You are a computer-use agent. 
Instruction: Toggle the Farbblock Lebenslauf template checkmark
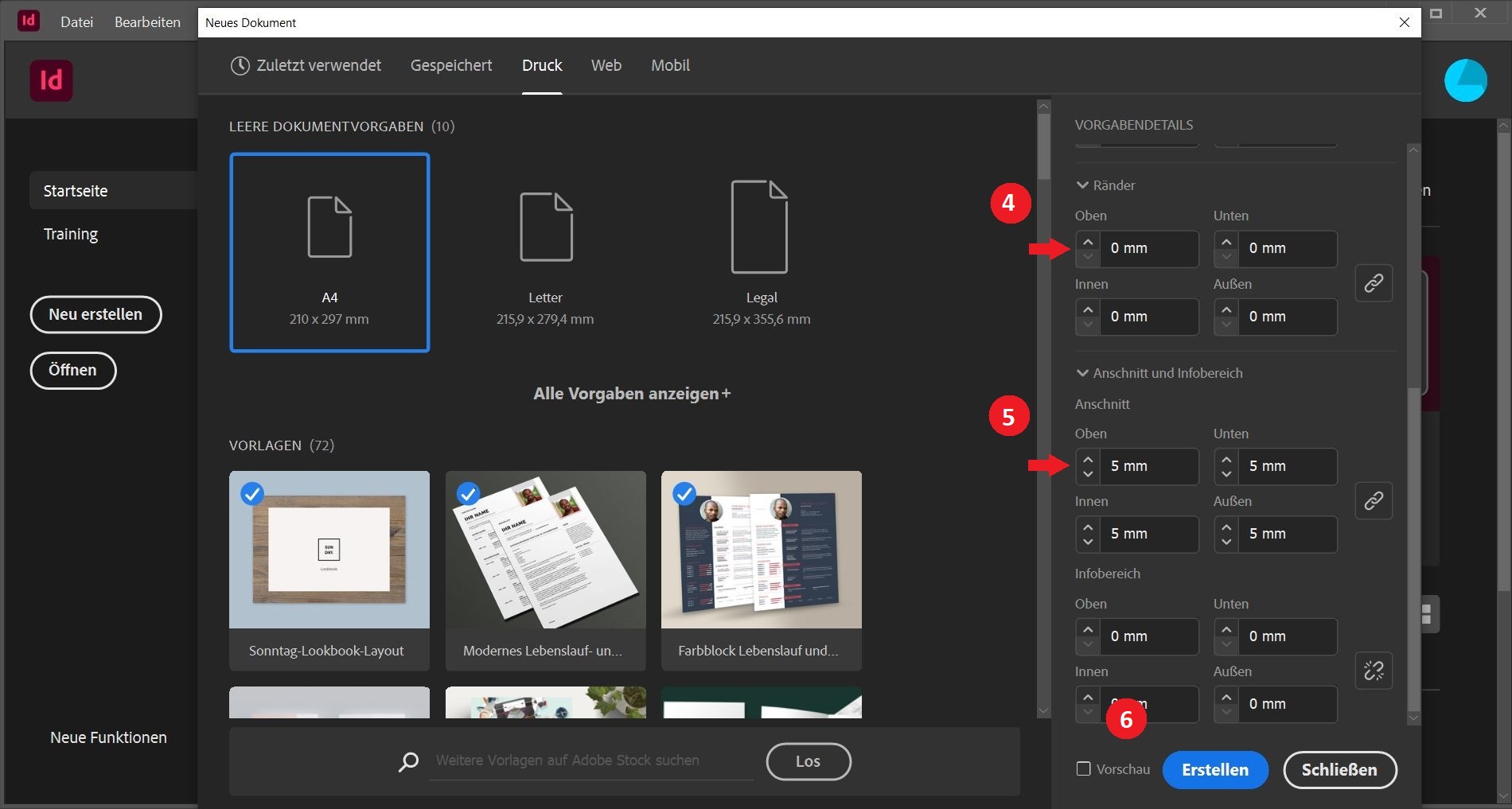(684, 494)
